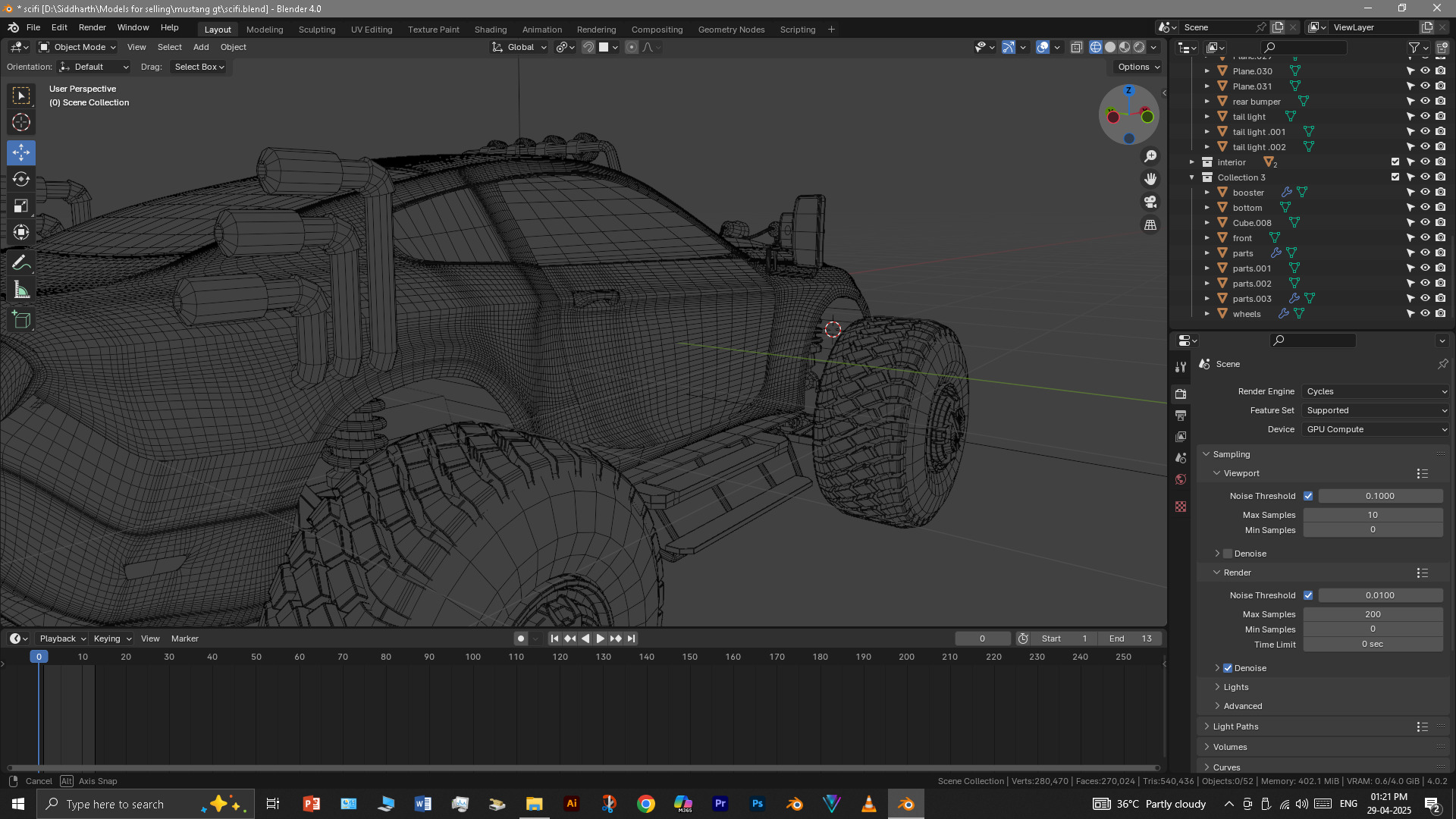Jump to the timeline start frame

tap(554, 639)
